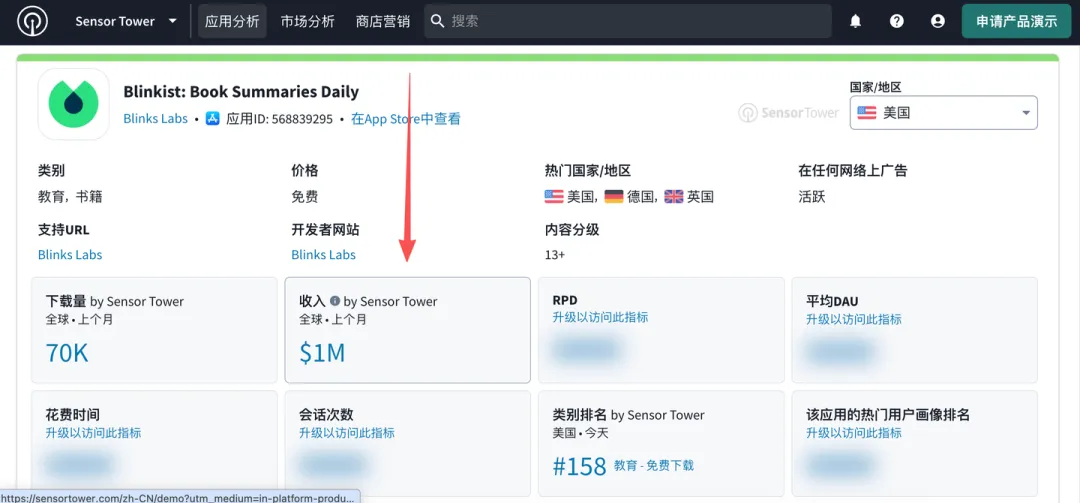The image size is (1080, 503).
Task: Click the 活跃 advertising status text
Action: click(811, 197)
